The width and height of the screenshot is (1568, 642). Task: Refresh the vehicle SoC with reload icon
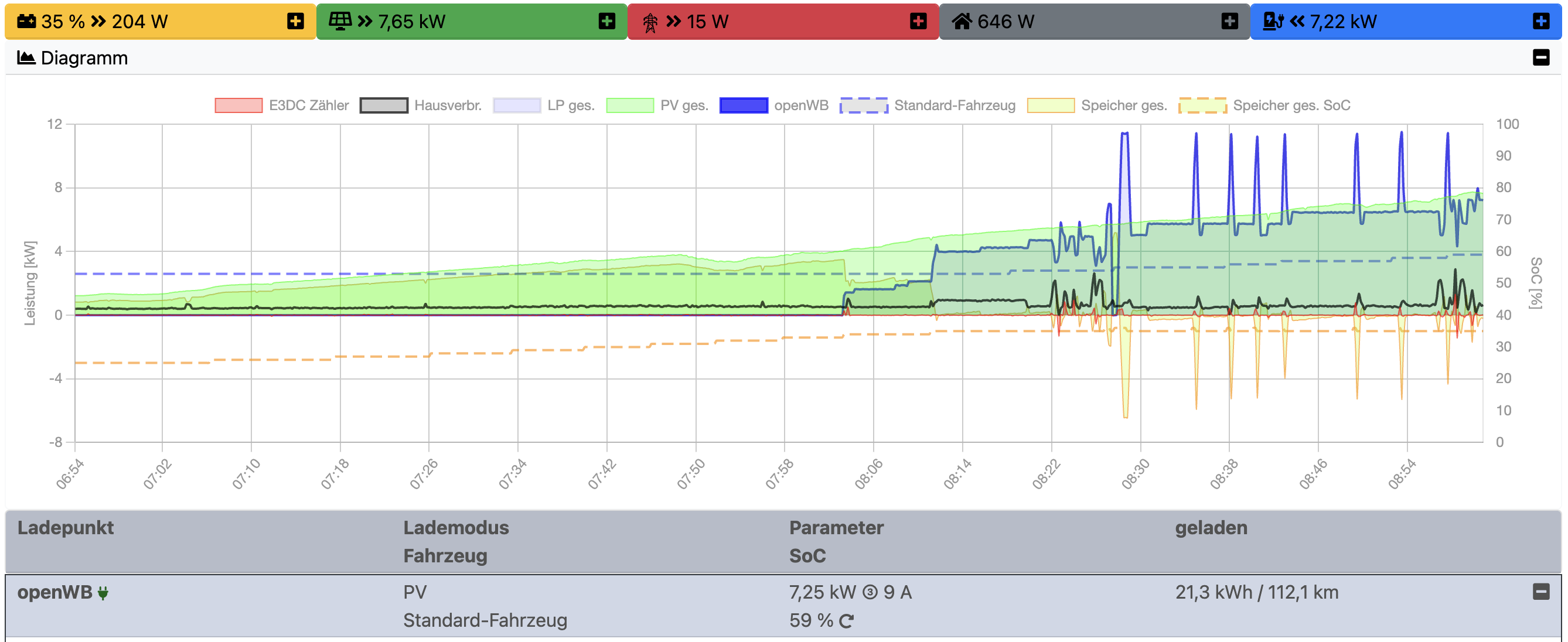click(x=846, y=621)
